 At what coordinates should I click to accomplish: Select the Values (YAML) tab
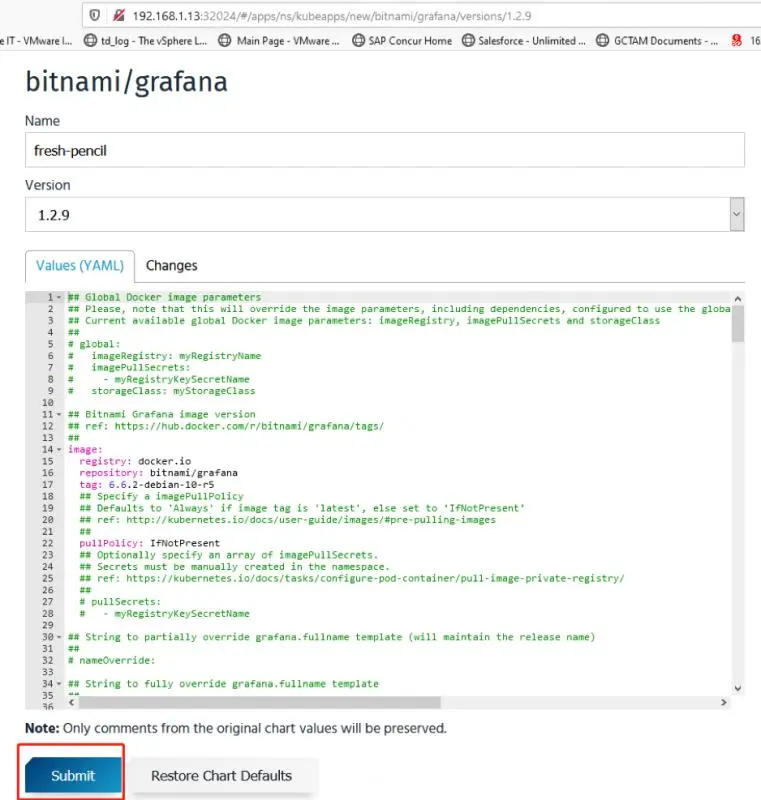80,266
